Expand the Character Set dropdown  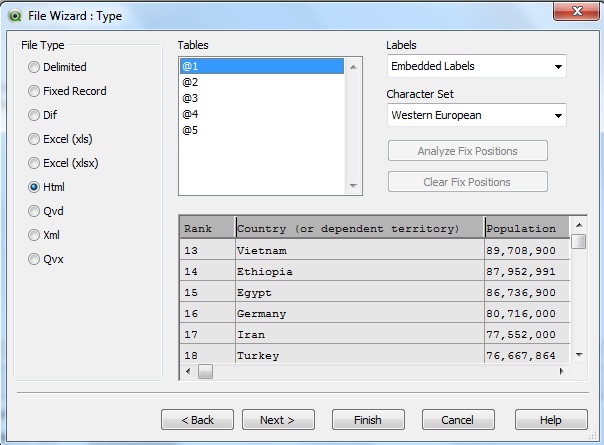click(476, 115)
